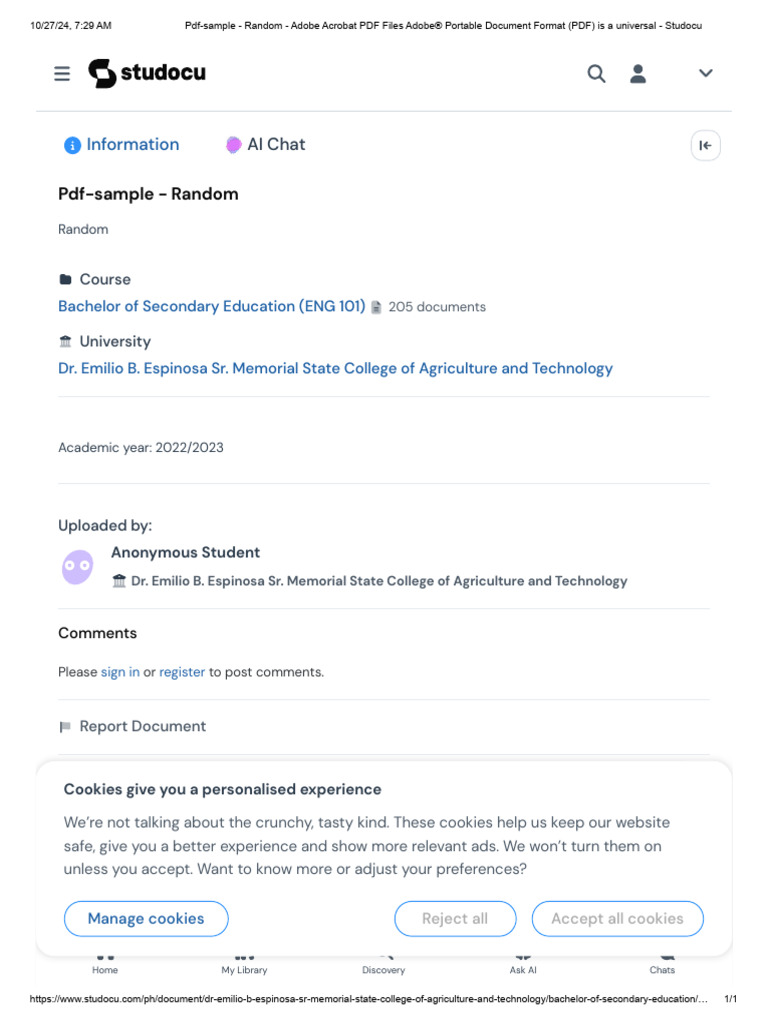Click the Report Document flag icon
The width and height of the screenshot is (768, 1024).
pos(66,727)
